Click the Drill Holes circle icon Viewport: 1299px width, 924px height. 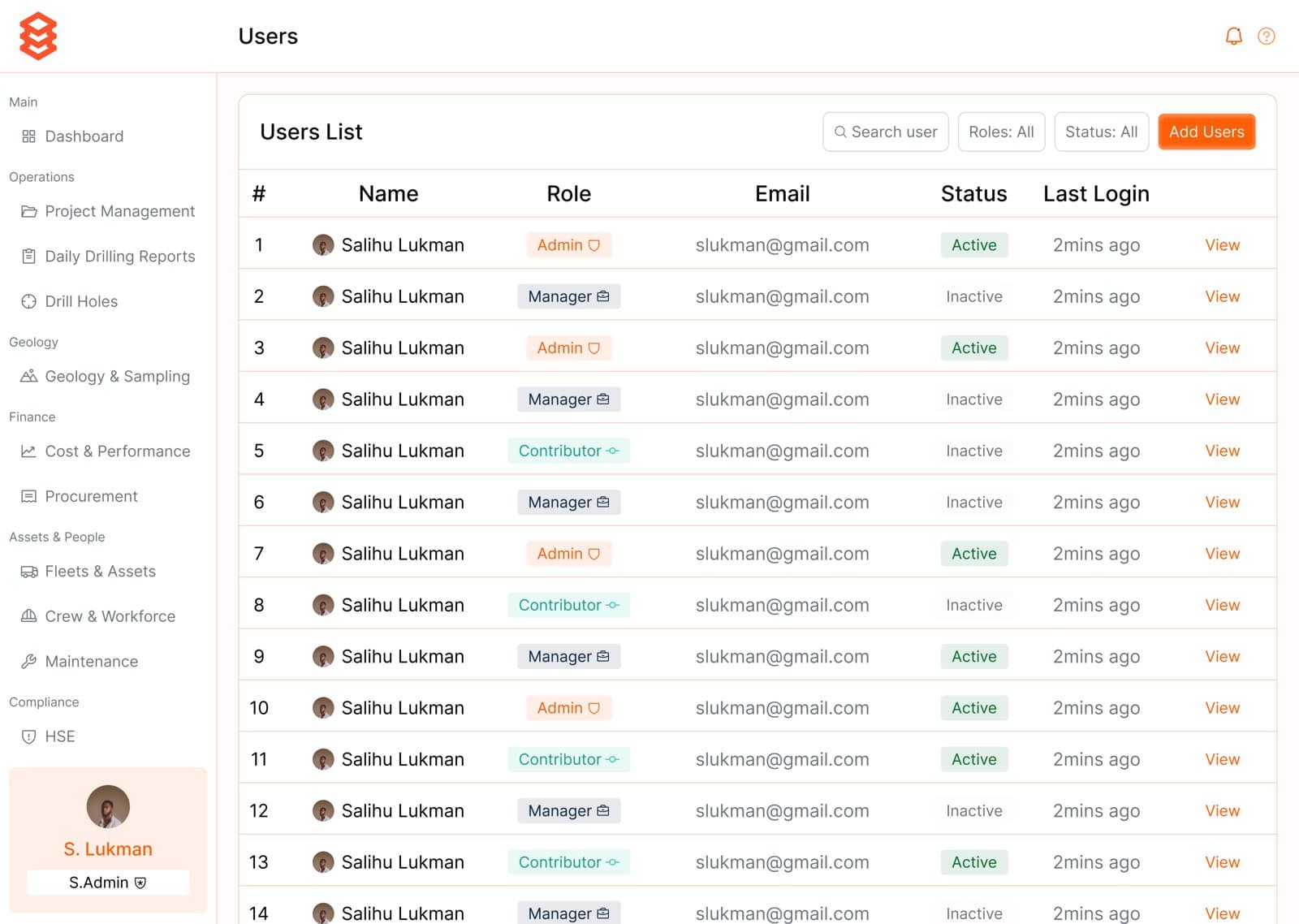[x=28, y=301]
